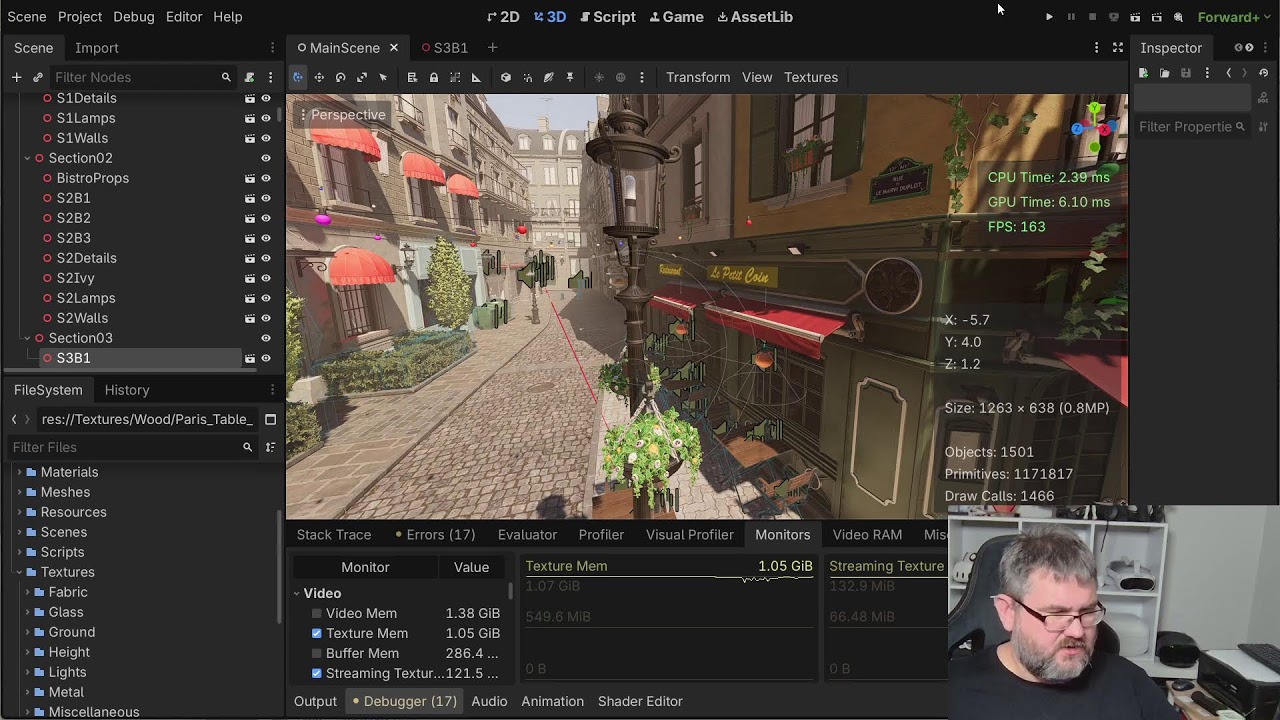Expand the Ground texture folder
1280x720 pixels.
[x=27, y=632]
